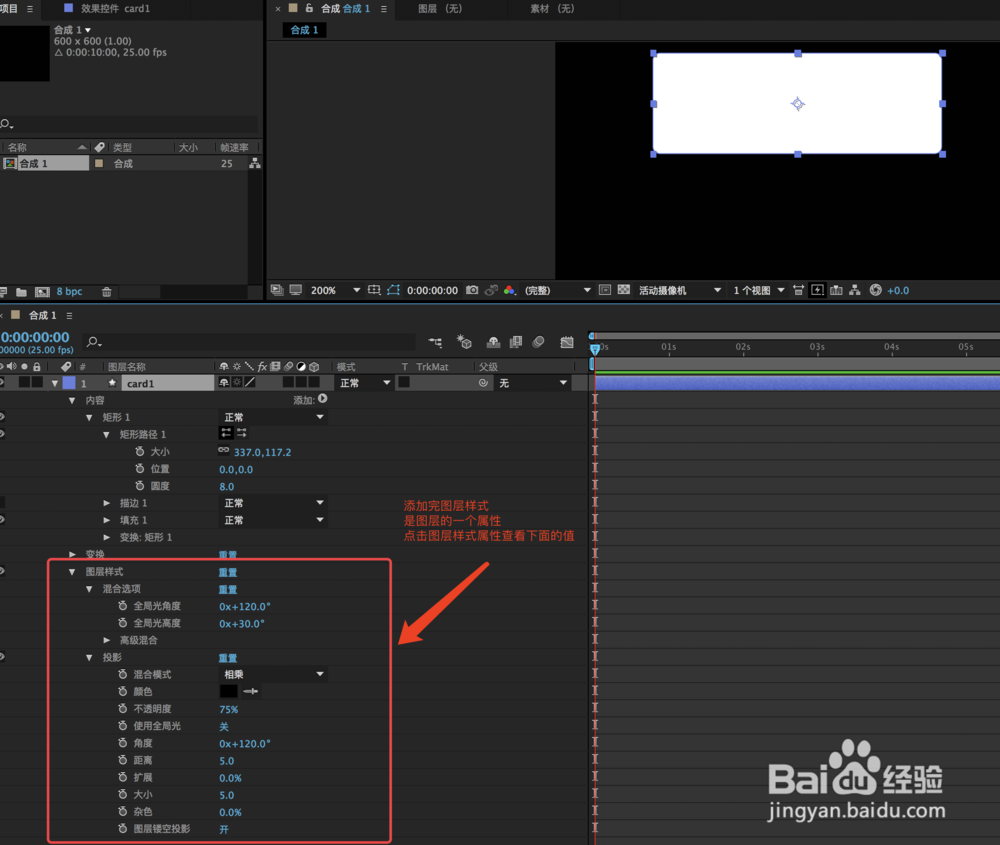
Task: Click always preview this view icon
Action: 277,290
